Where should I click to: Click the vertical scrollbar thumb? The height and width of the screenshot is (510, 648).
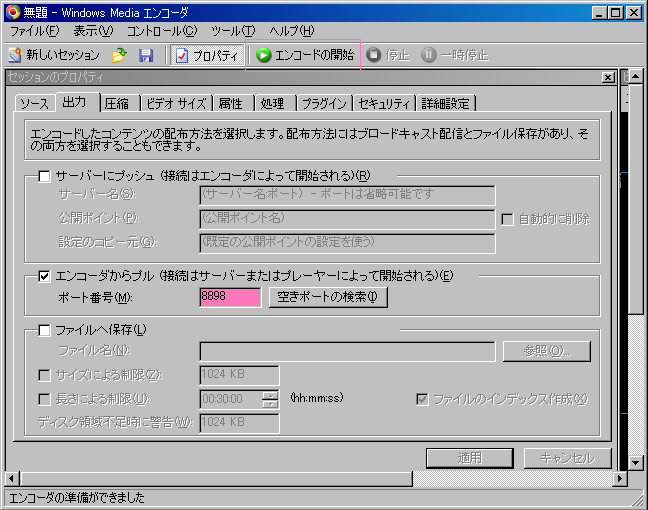click(x=636, y=199)
